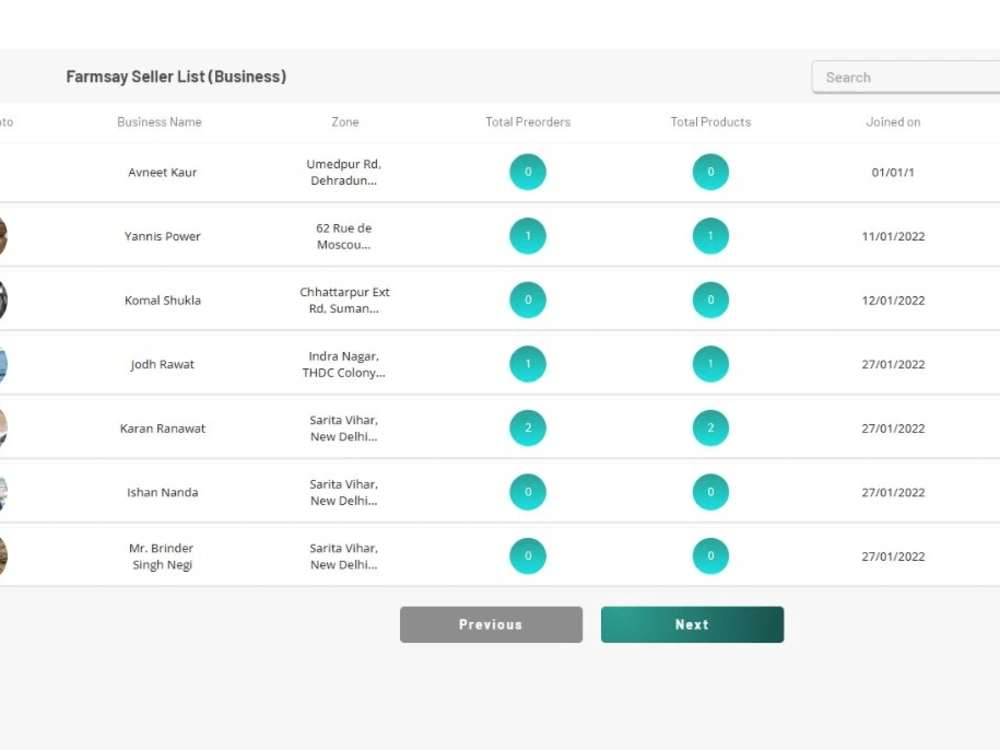Click the 01/01/1 joined date
The image size is (1000, 750).
[x=893, y=172]
